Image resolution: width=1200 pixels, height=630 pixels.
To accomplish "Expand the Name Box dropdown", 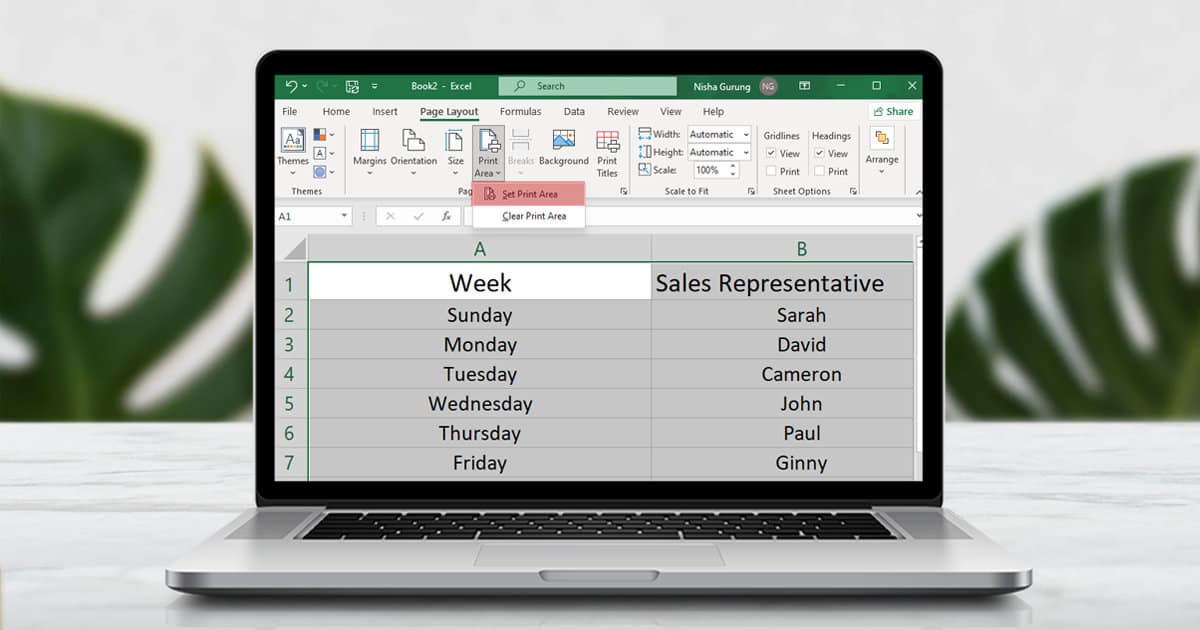I will pyautogui.click(x=344, y=215).
